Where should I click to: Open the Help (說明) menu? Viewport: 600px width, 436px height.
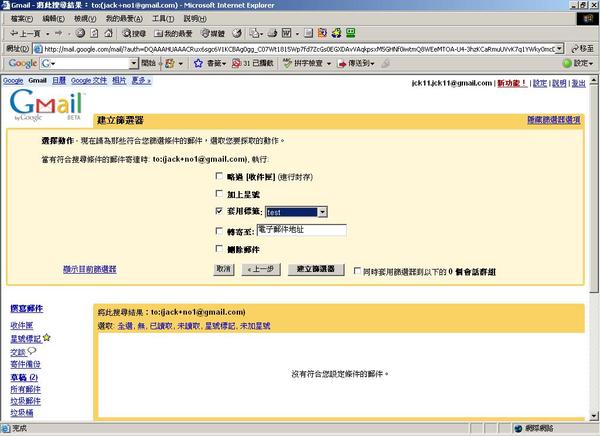click(195, 18)
